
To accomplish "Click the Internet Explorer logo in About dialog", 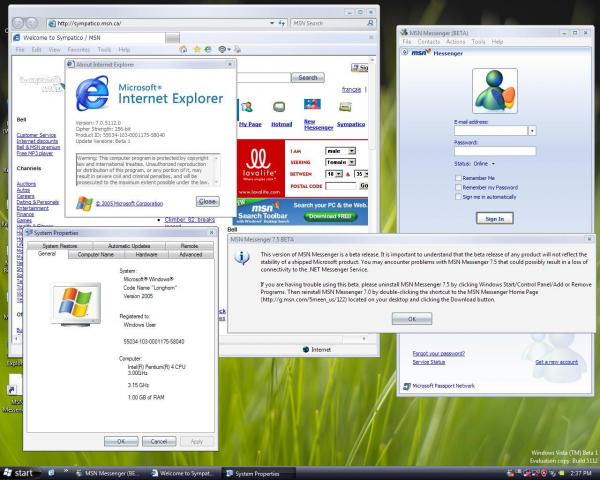I will point(92,93).
